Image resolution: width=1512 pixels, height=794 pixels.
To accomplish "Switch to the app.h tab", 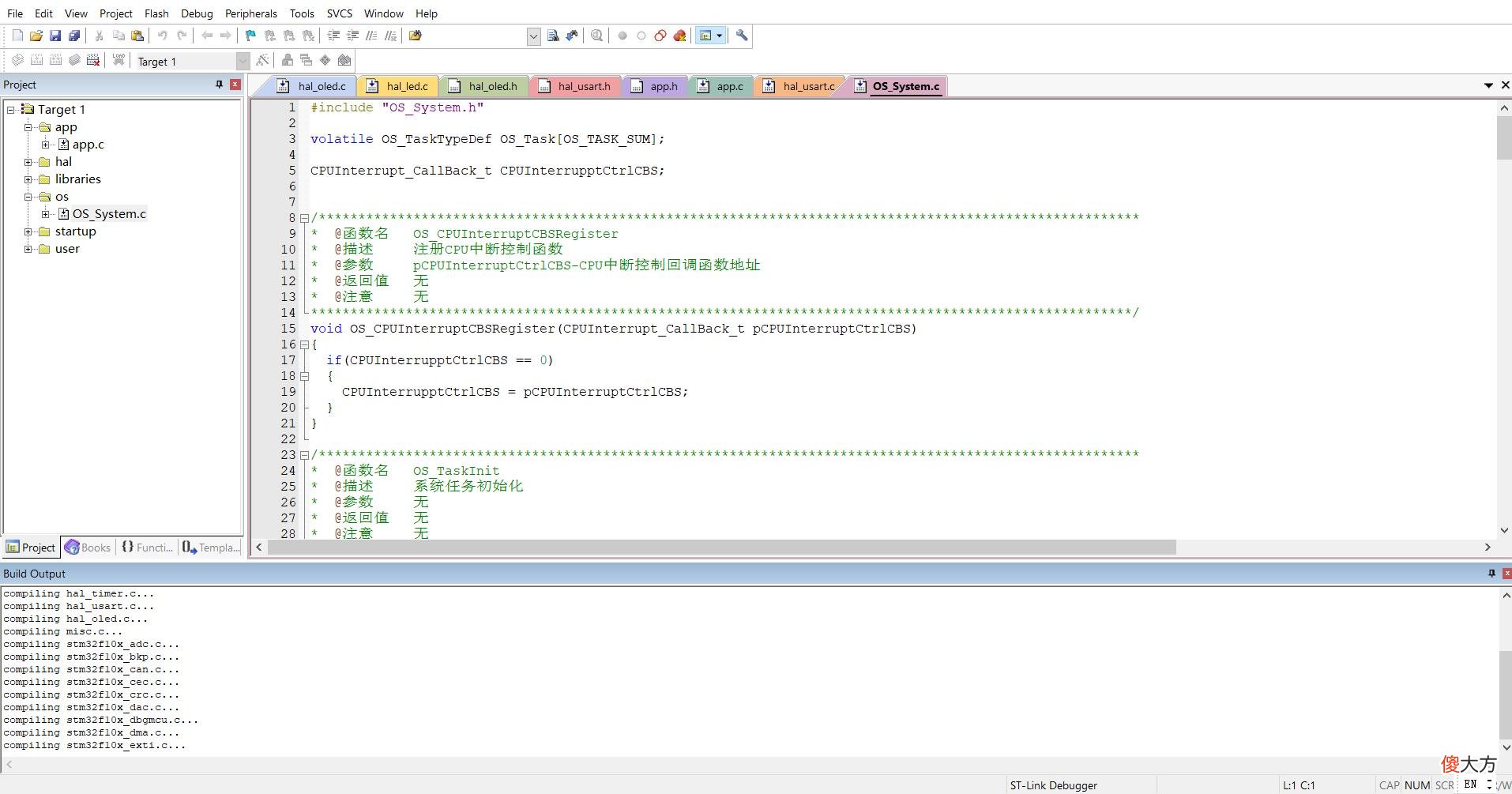I will (x=656, y=86).
